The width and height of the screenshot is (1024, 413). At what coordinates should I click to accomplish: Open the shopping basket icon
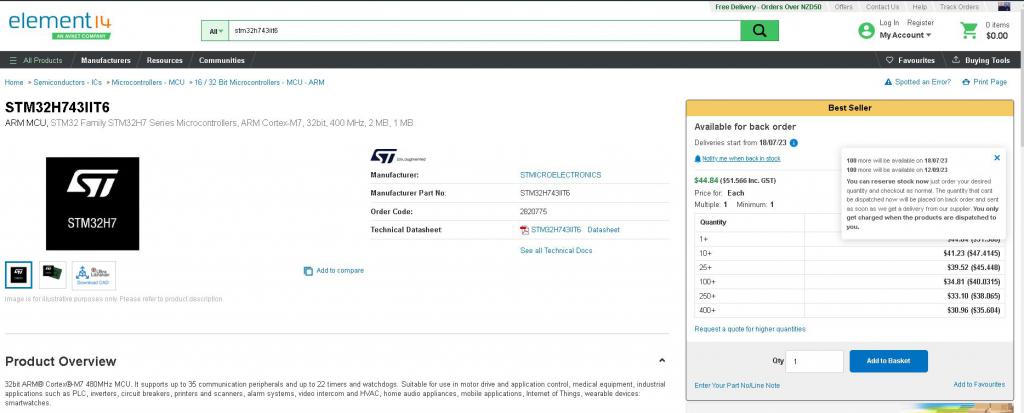(x=968, y=30)
